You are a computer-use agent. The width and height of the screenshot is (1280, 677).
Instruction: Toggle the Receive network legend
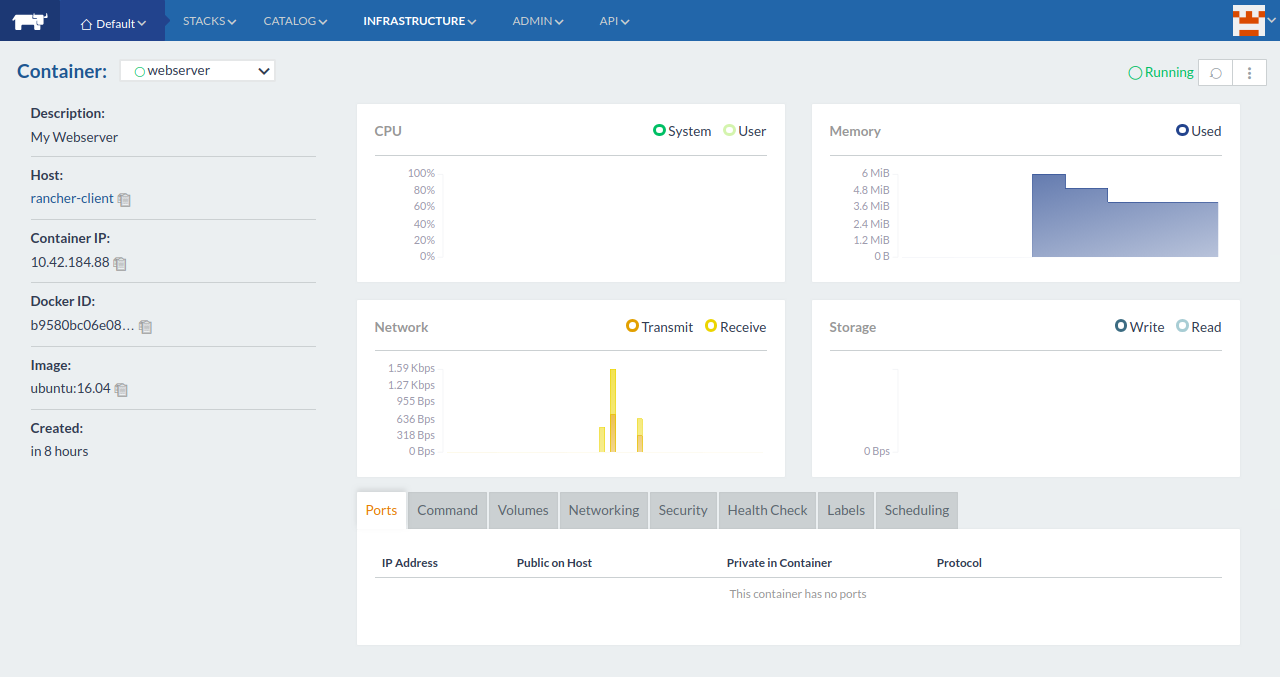pos(736,327)
